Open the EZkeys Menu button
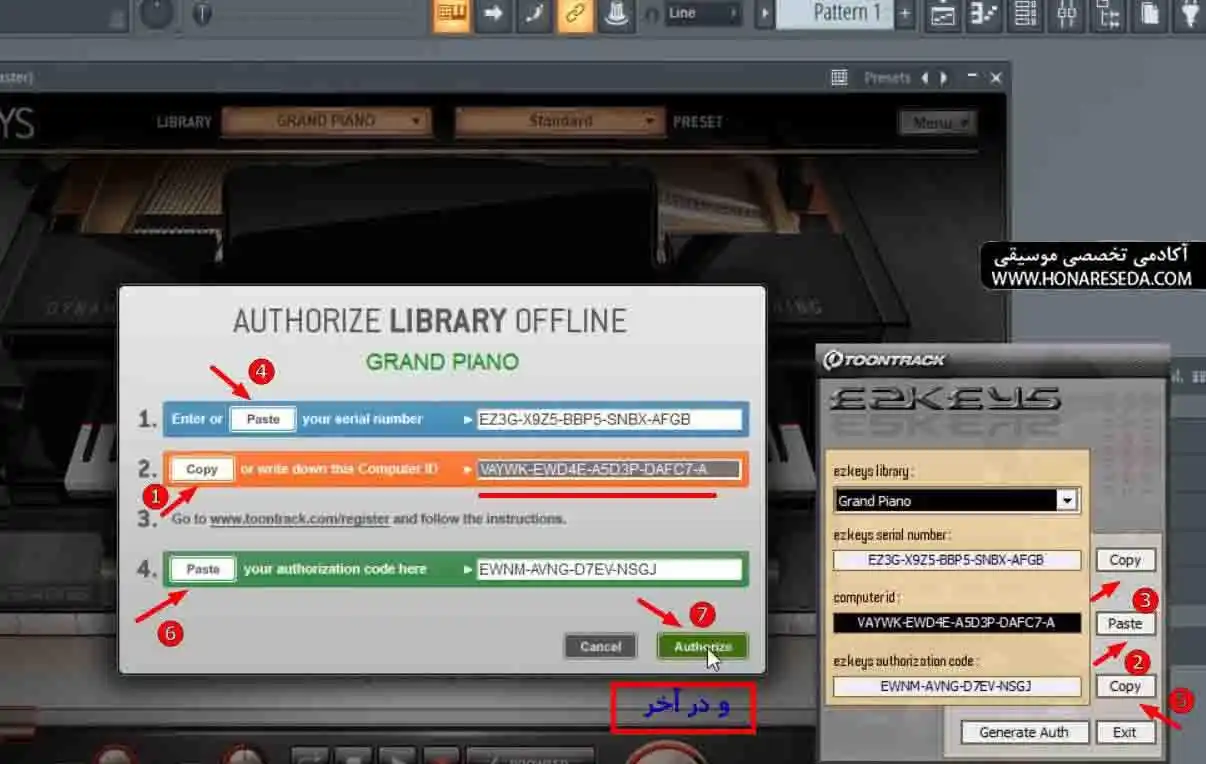Viewport: 1206px width, 764px height. (x=937, y=122)
